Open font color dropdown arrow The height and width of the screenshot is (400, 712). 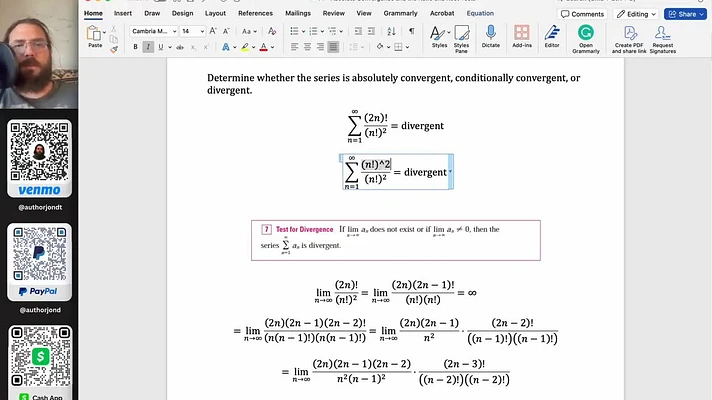272,47
